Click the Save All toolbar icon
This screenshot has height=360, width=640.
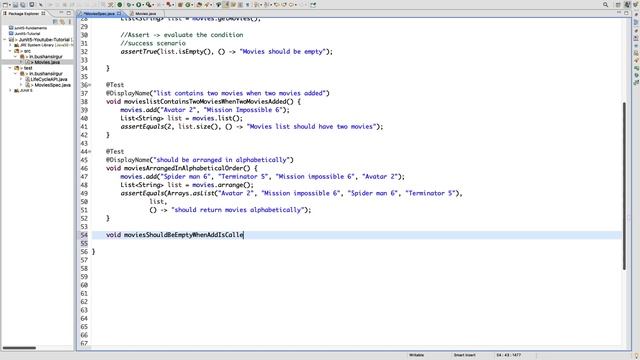[22, 5]
